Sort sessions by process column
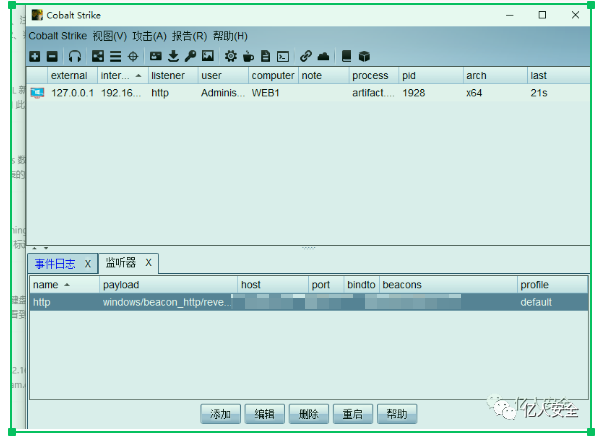The width and height of the screenshot is (597, 436). tap(374, 75)
